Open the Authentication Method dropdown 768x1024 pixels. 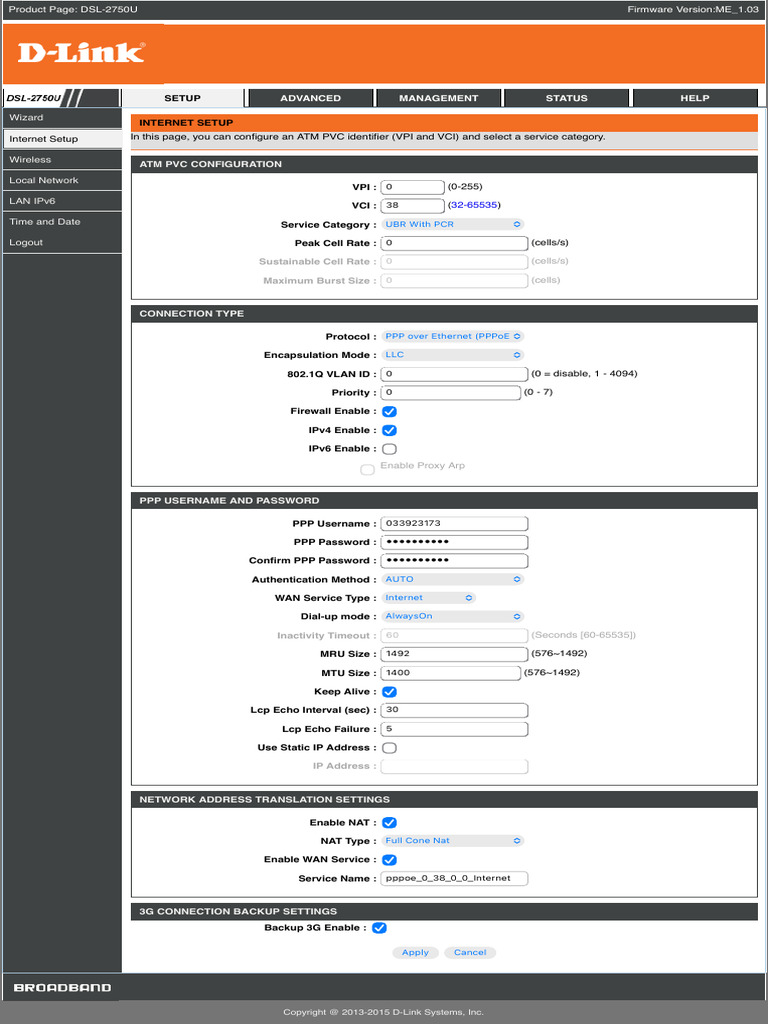[x=453, y=579]
